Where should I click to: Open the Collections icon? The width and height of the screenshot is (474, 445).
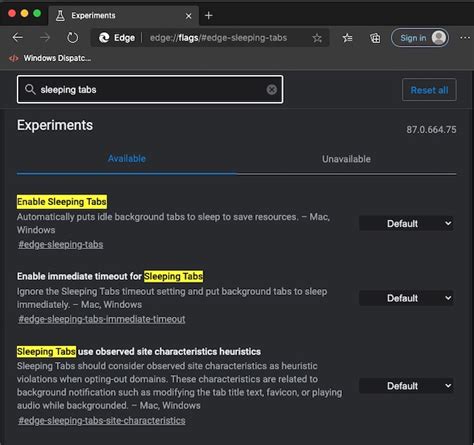[375, 38]
